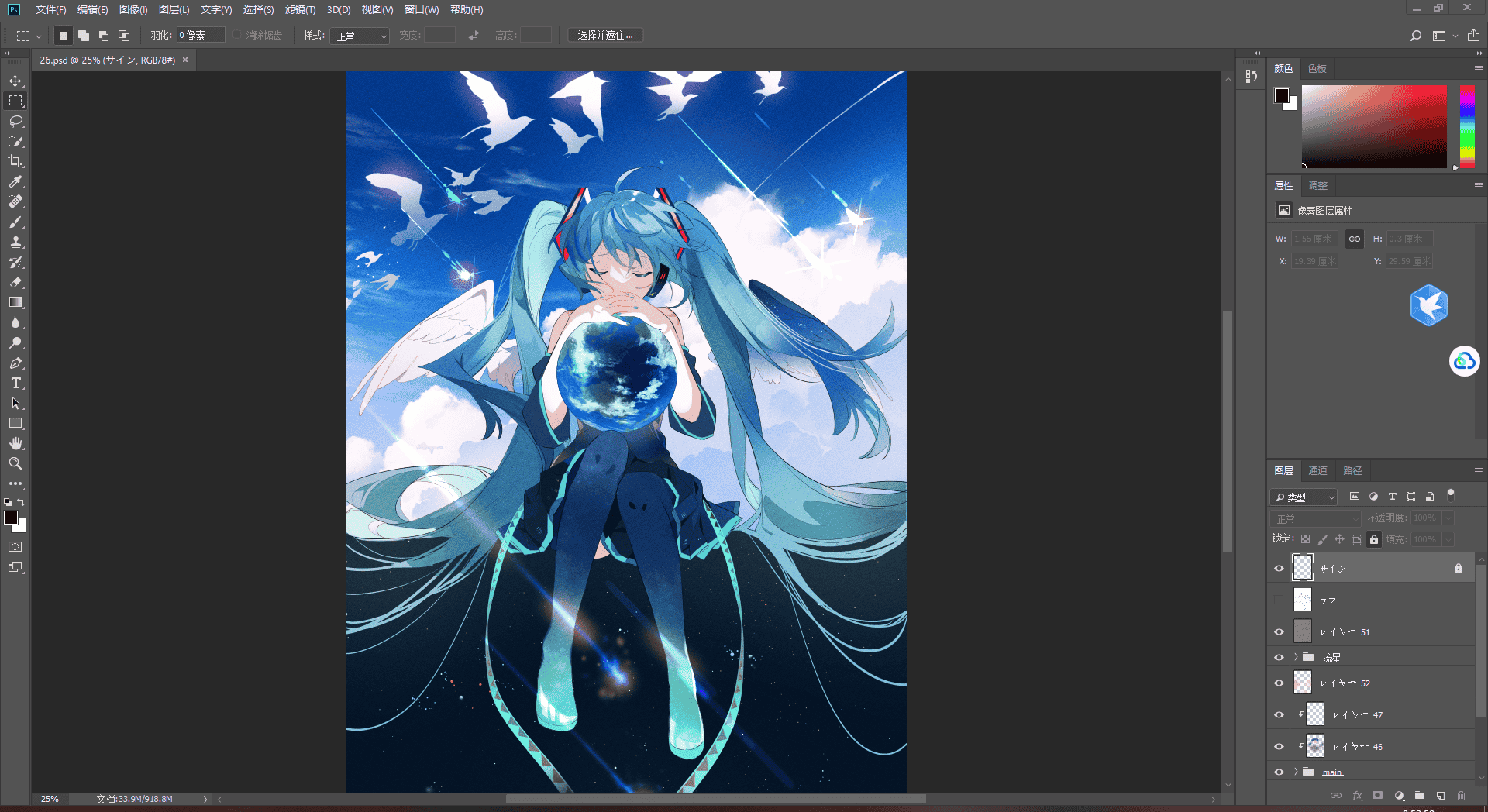Select the Hand tool
This screenshot has width=1488, height=812.
point(15,443)
